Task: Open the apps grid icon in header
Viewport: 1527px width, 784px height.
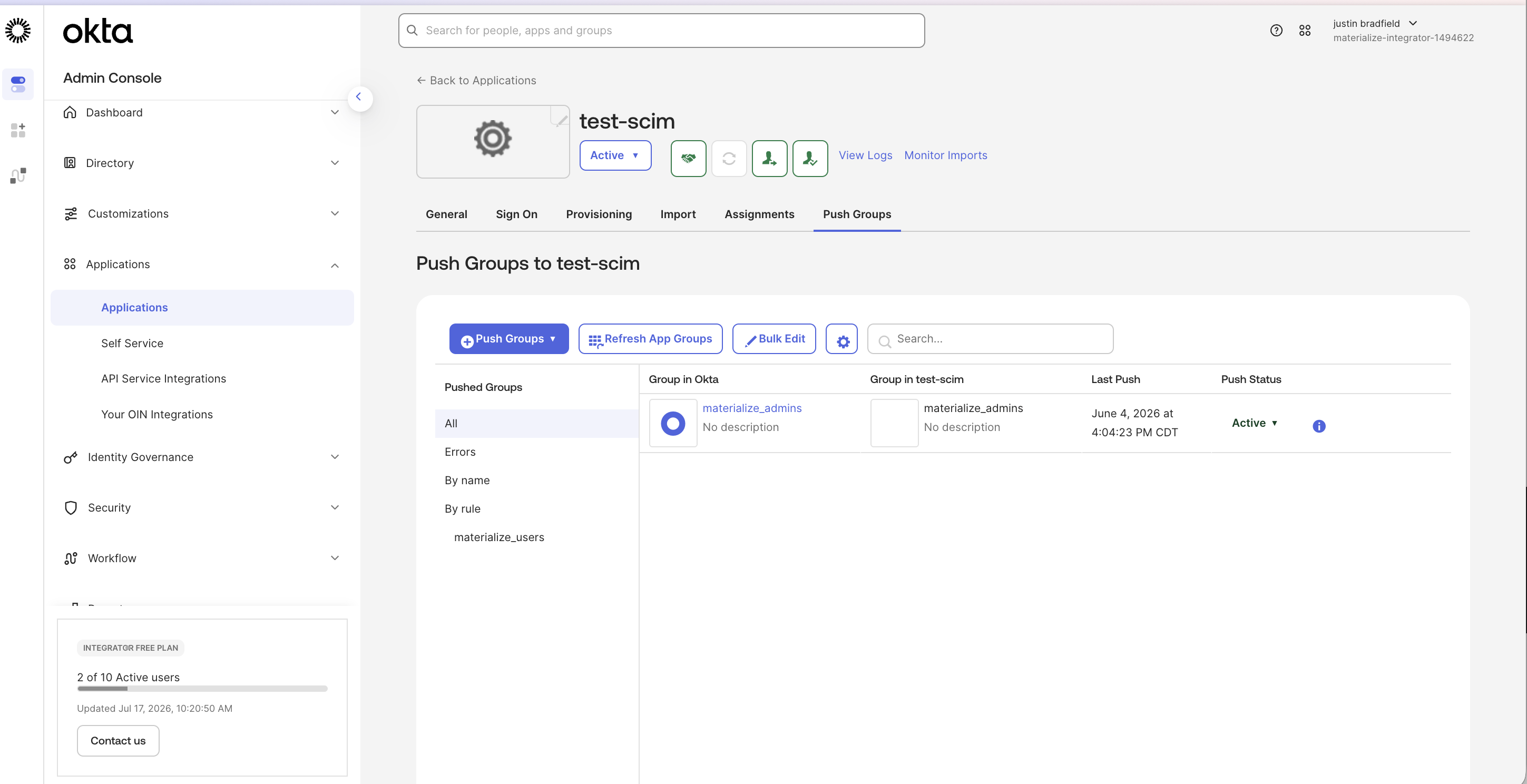Action: (x=1304, y=30)
